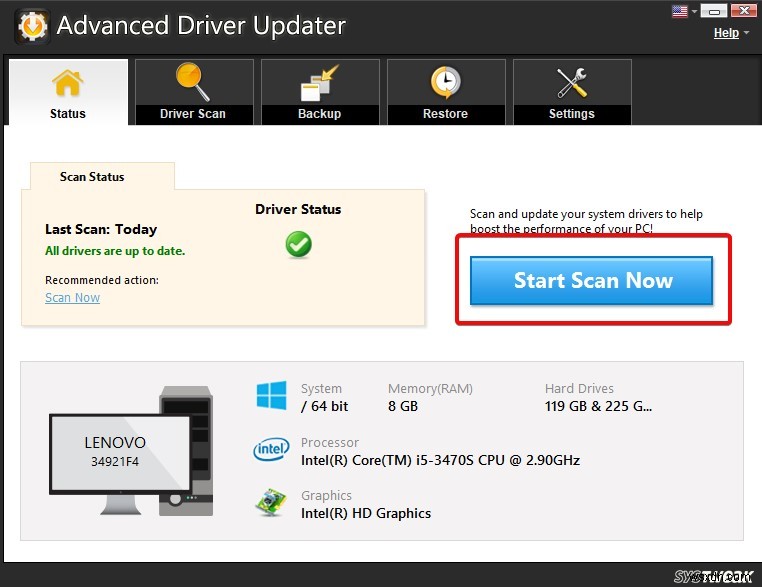Click the '/ 64 bit' system value

(325, 406)
